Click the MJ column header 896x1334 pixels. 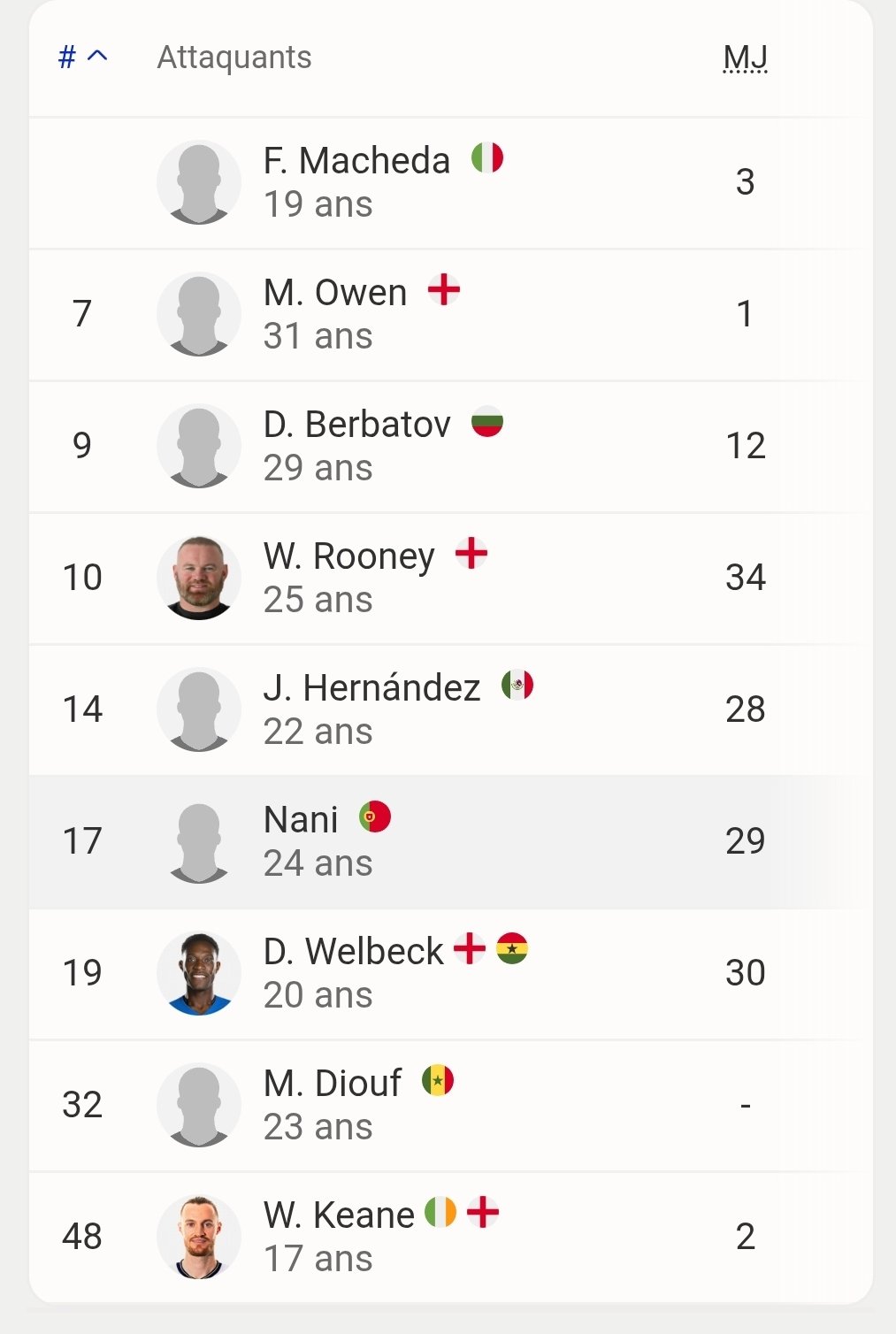[x=745, y=58]
